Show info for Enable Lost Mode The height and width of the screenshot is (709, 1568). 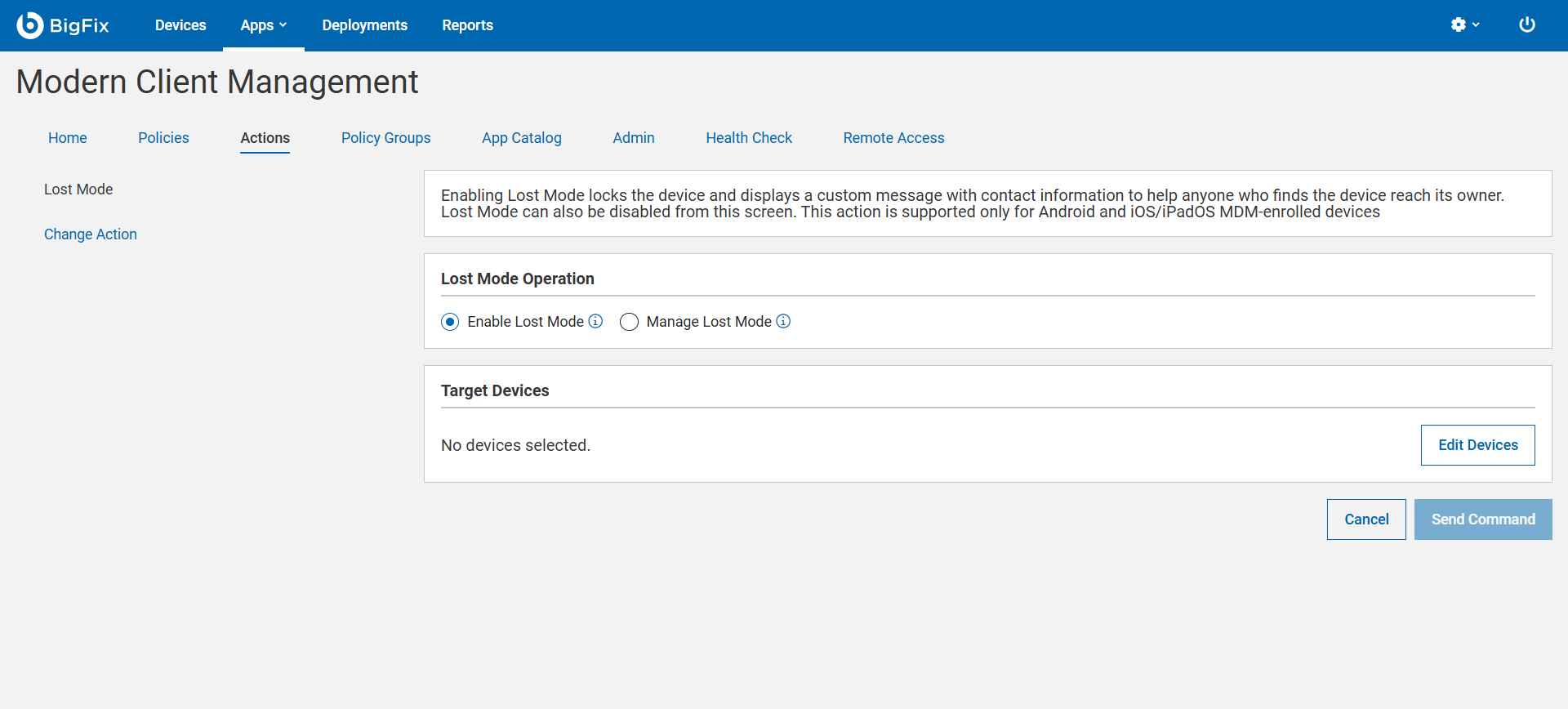(596, 321)
